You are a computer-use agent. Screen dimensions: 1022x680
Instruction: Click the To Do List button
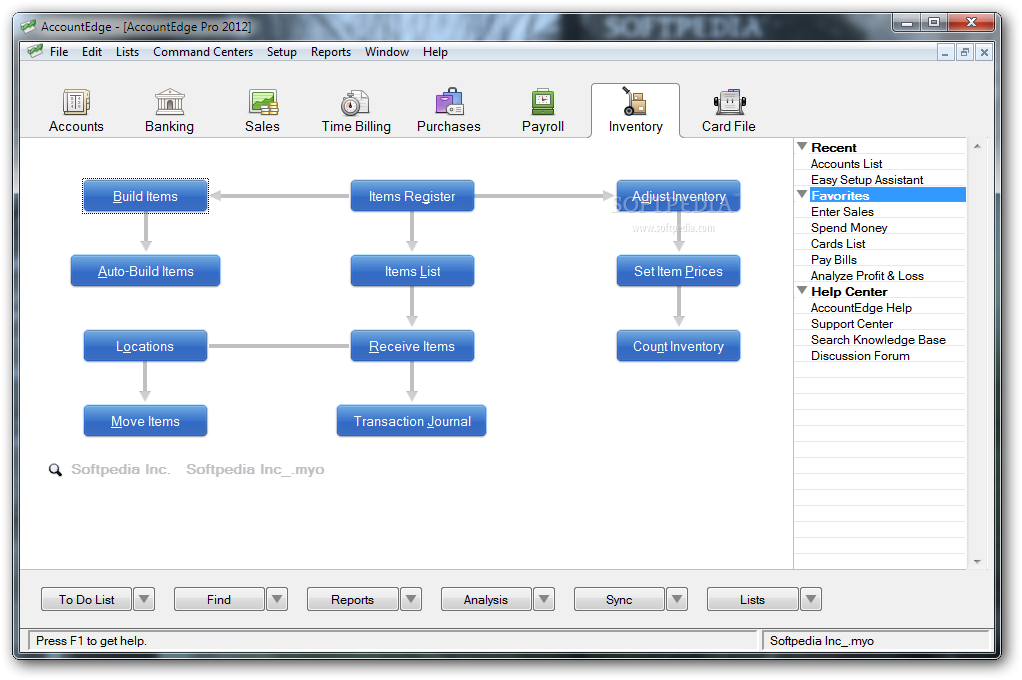click(87, 599)
